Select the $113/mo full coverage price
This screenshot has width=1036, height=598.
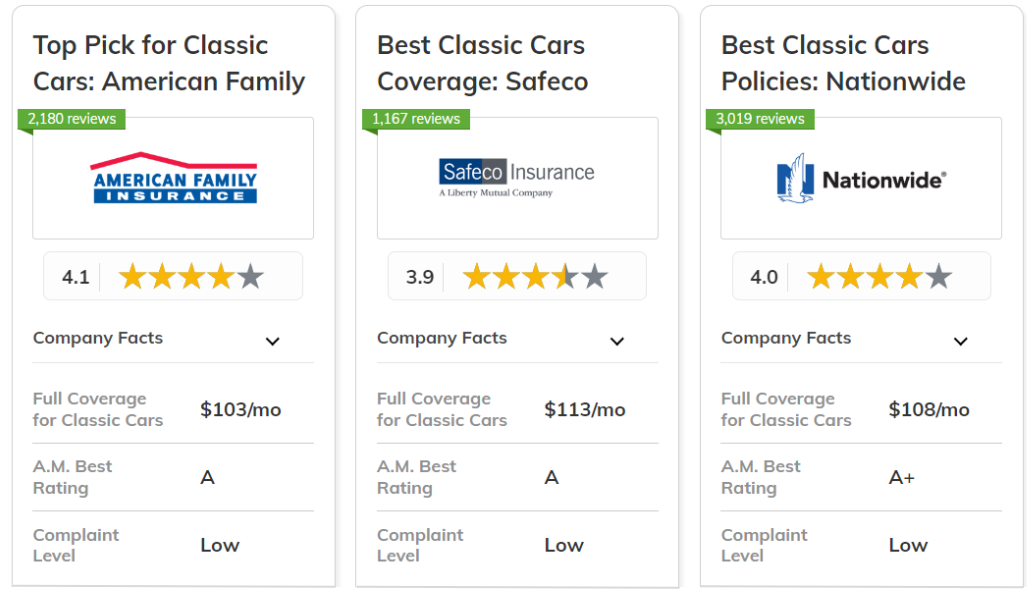(x=585, y=410)
